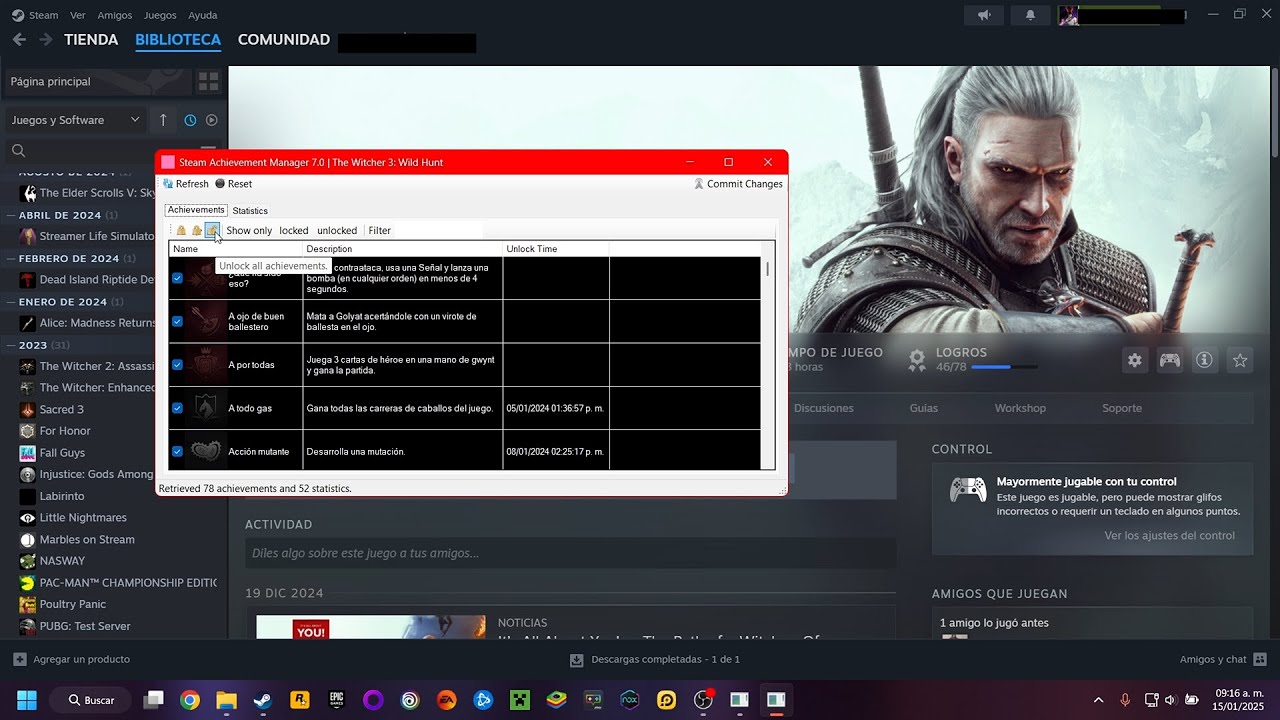Open Steam from the Windows taskbar
This screenshot has height=720, width=1280.
pyautogui.click(x=262, y=700)
